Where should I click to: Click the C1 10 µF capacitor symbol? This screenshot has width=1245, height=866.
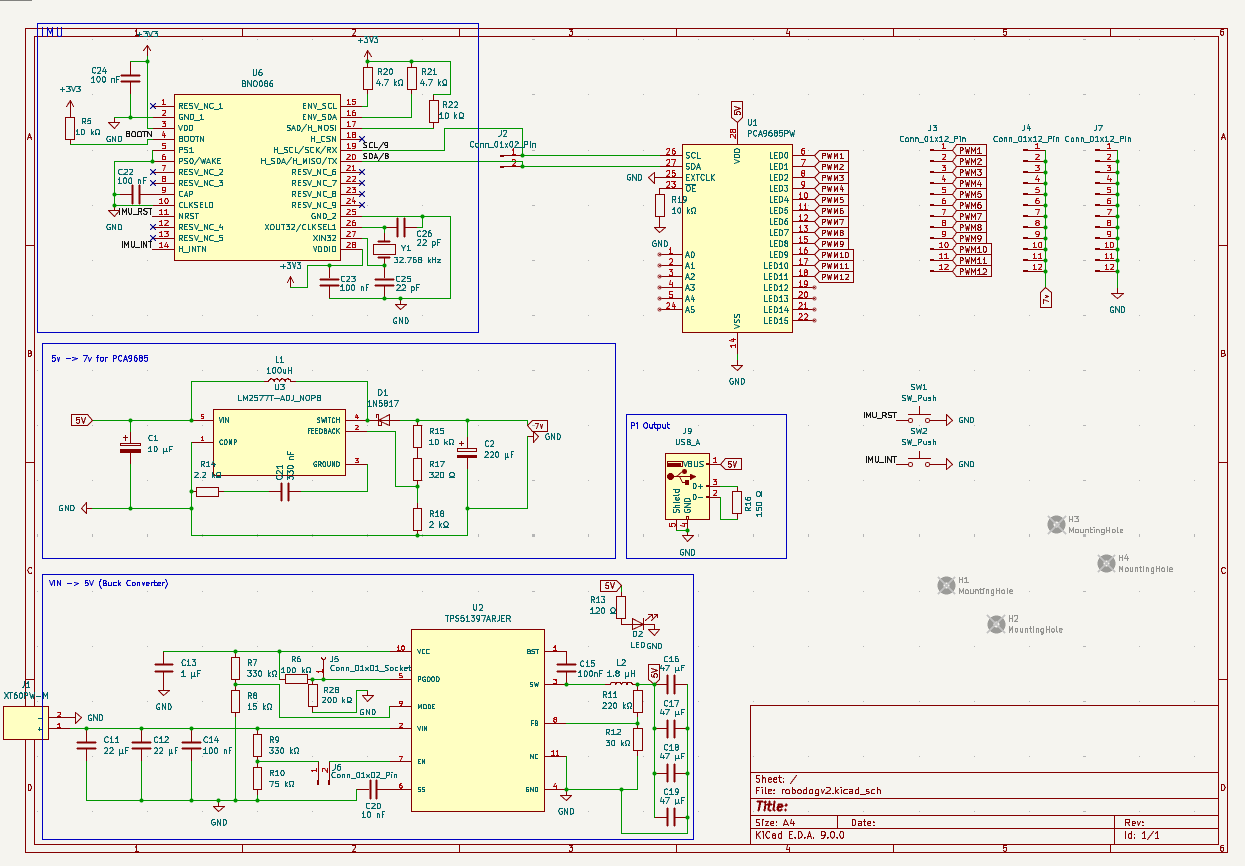129,447
